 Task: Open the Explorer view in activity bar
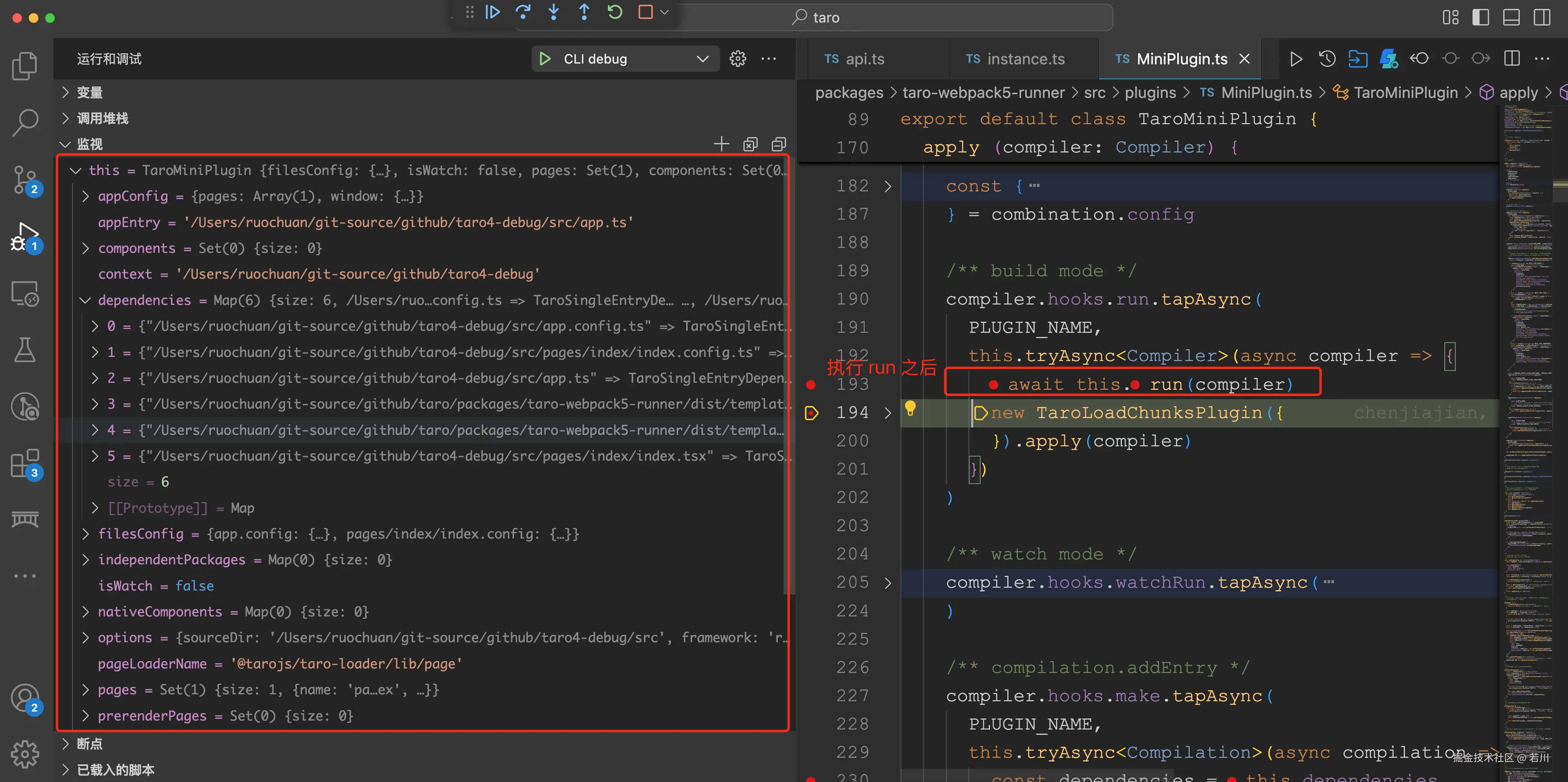click(25, 66)
